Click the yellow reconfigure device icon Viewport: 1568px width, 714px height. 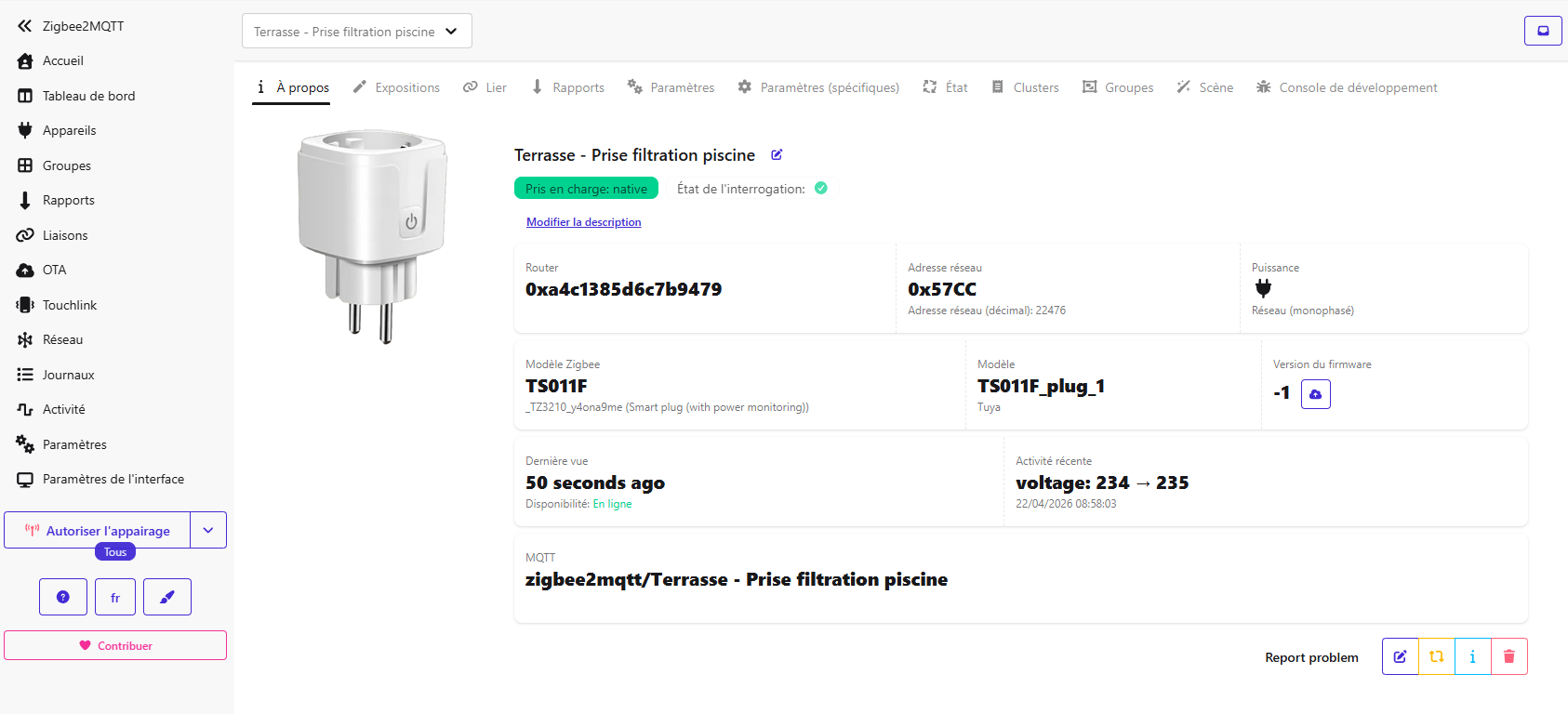click(x=1436, y=656)
